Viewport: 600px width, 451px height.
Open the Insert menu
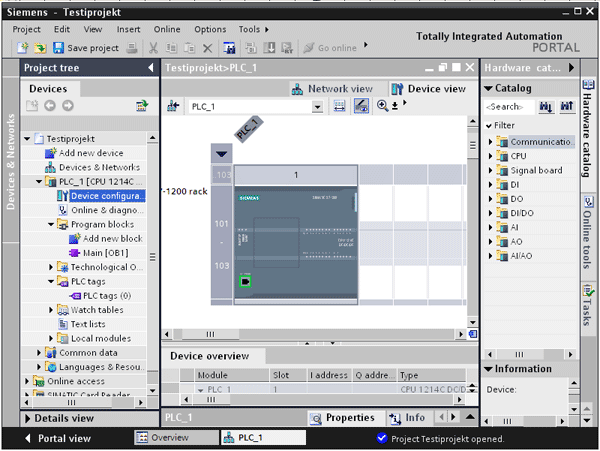tap(129, 29)
